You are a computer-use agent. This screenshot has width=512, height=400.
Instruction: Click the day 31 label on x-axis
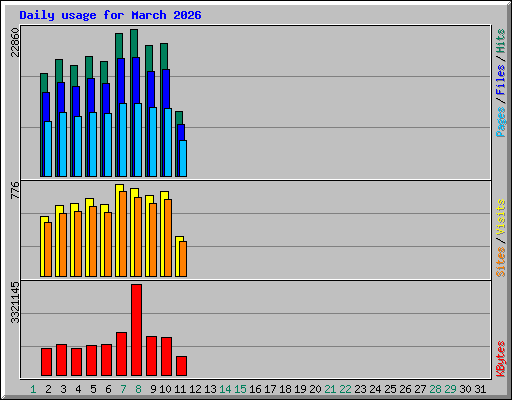480,389
